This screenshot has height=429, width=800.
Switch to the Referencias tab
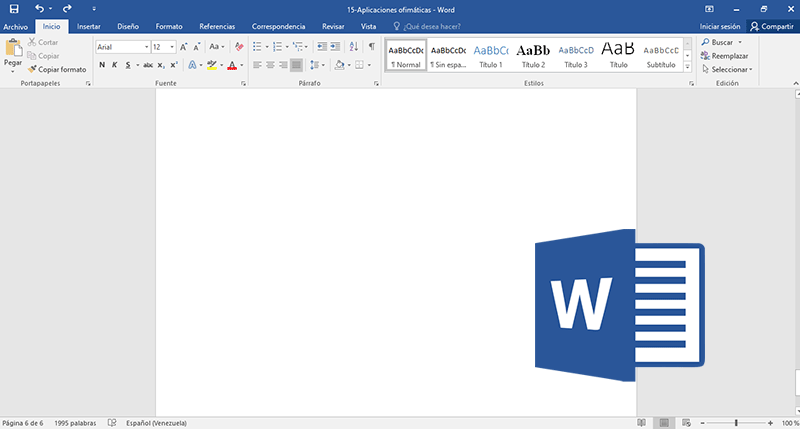217,27
